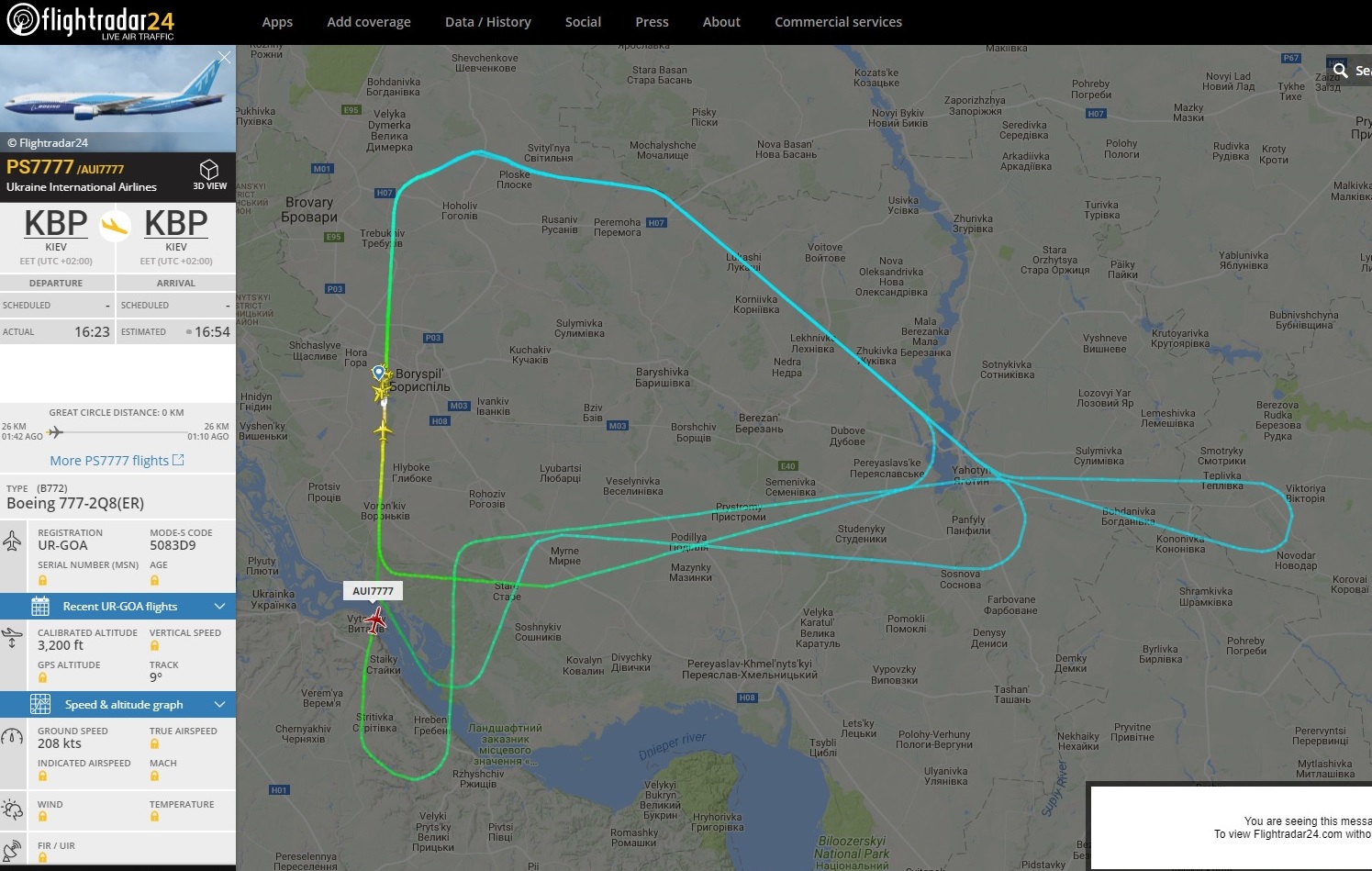The image size is (1372, 871).
Task: Click the yellow aircraft south of Boryspil
Action: coord(383,430)
